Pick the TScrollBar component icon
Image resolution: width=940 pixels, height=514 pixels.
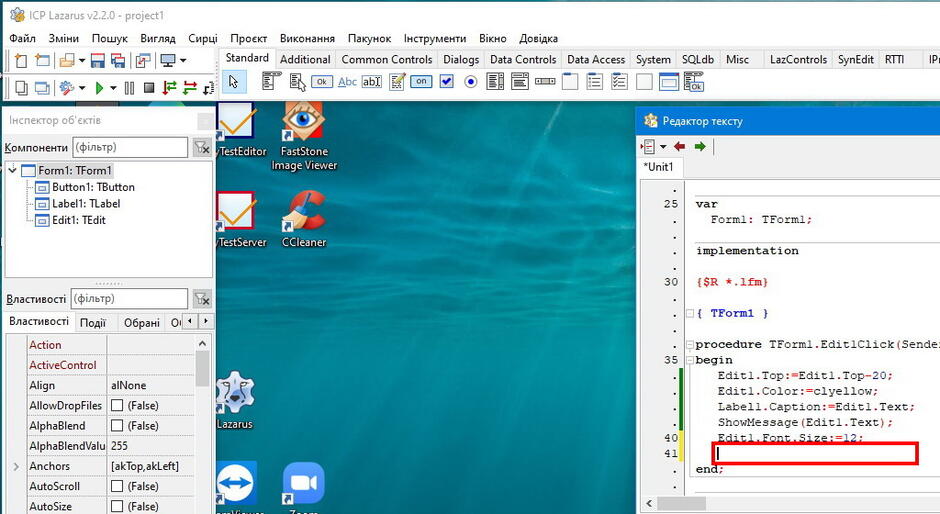click(545, 81)
